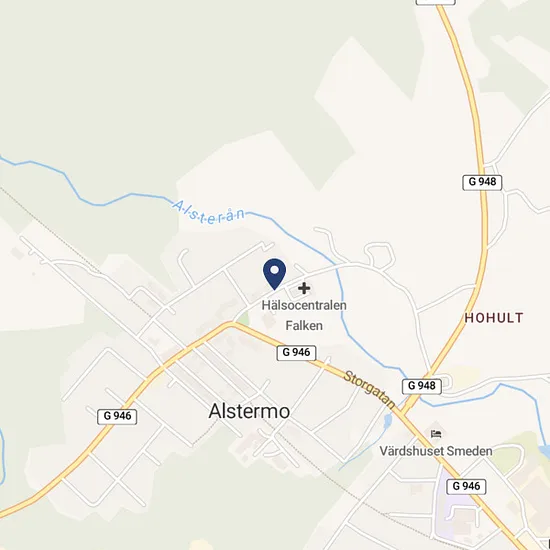Viewport: 550px width, 550px height.
Task: Click the Alsterån river name label
Action: (209, 213)
